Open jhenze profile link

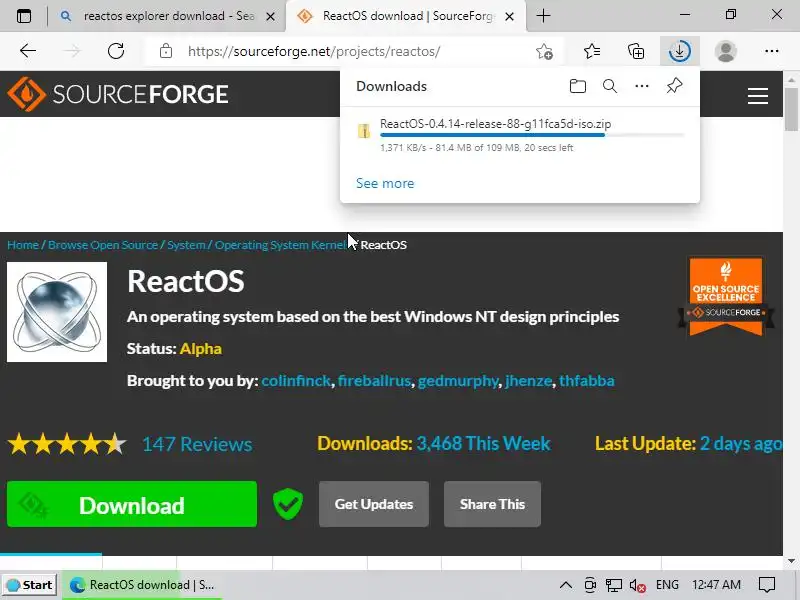point(528,381)
